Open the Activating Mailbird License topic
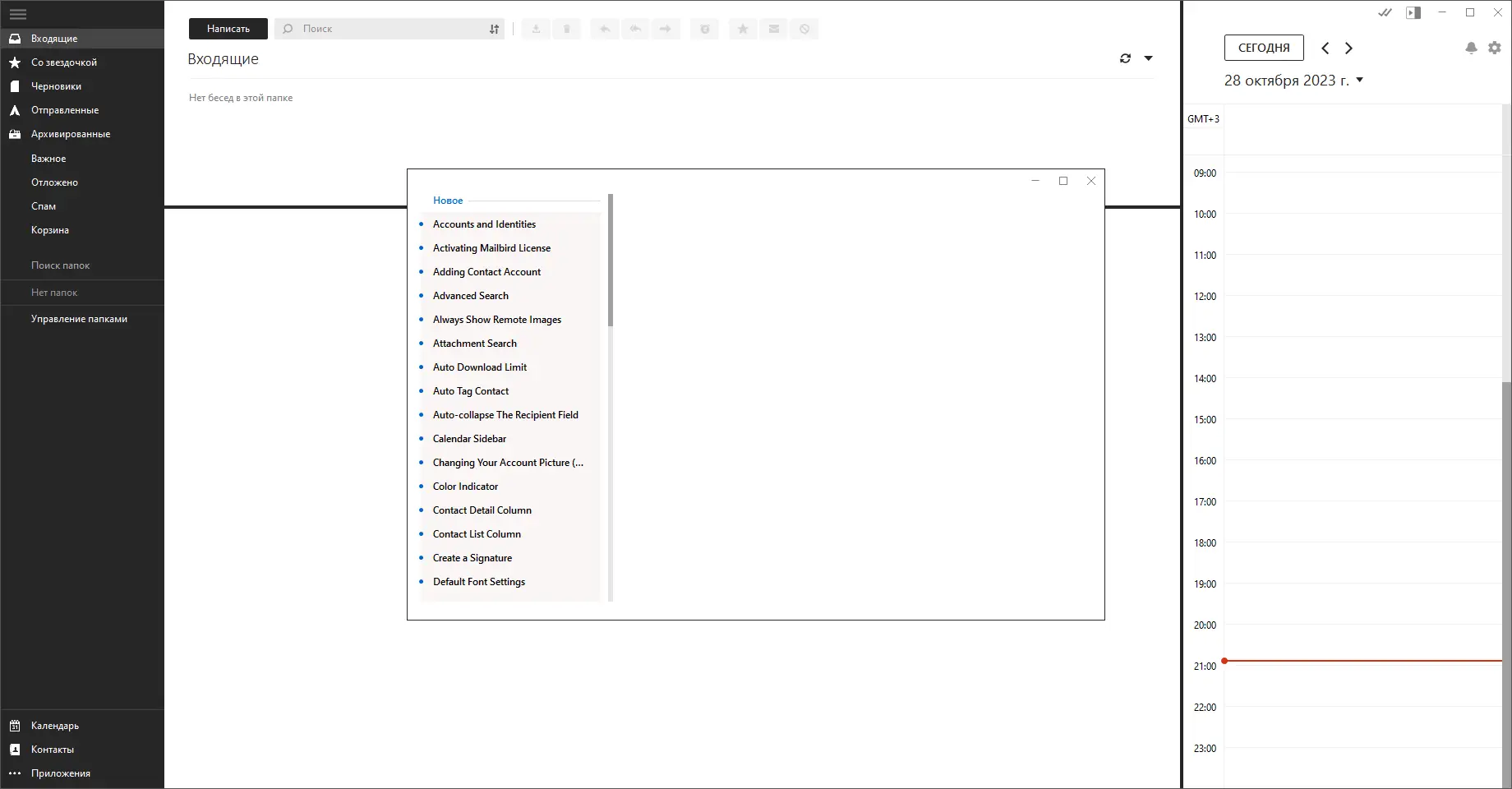 (x=509, y=248)
